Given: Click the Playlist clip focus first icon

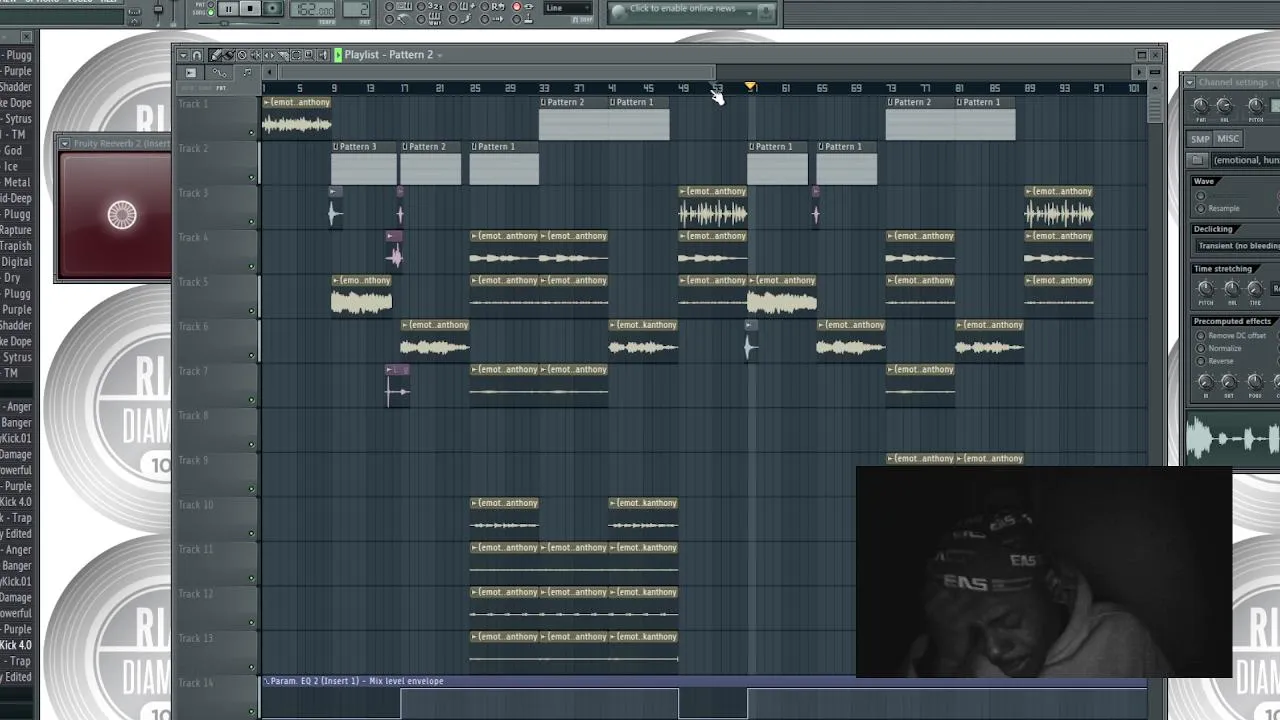Looking at the screenshot, I should click(190, 72).
